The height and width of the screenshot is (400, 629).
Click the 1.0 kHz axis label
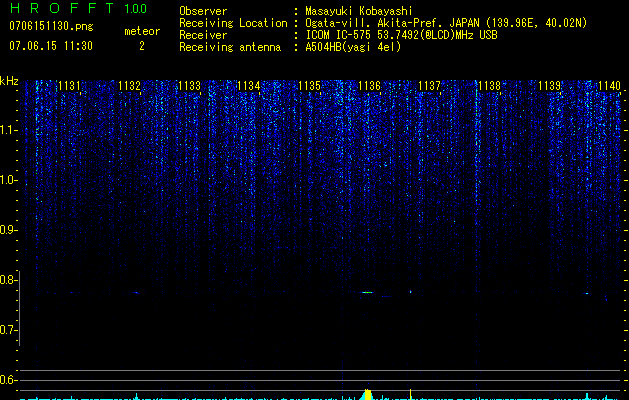point(8,180)
